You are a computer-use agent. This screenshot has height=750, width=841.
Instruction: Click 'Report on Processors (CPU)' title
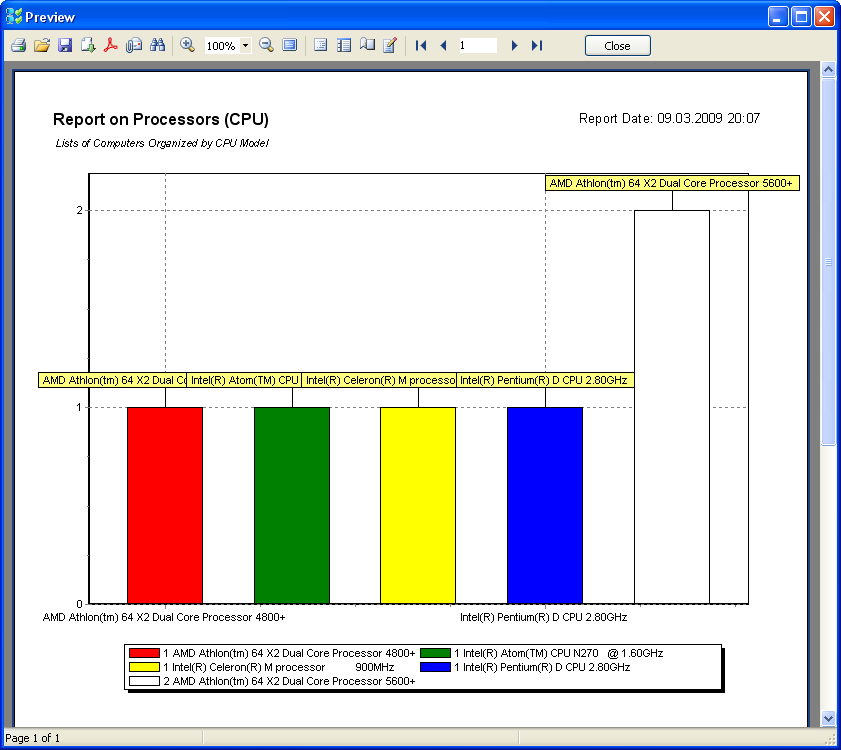(161, 119)
